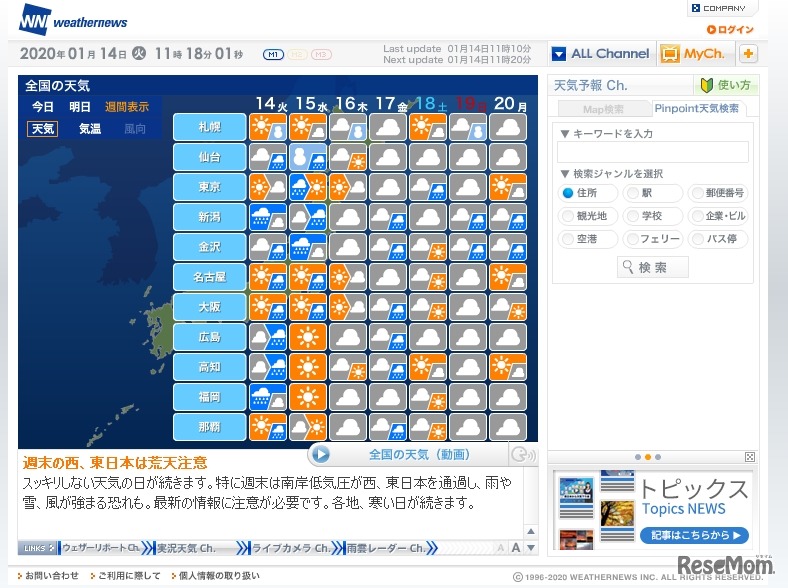
Task: Click the 広島 city button
Action: click(x=210, y=337)
